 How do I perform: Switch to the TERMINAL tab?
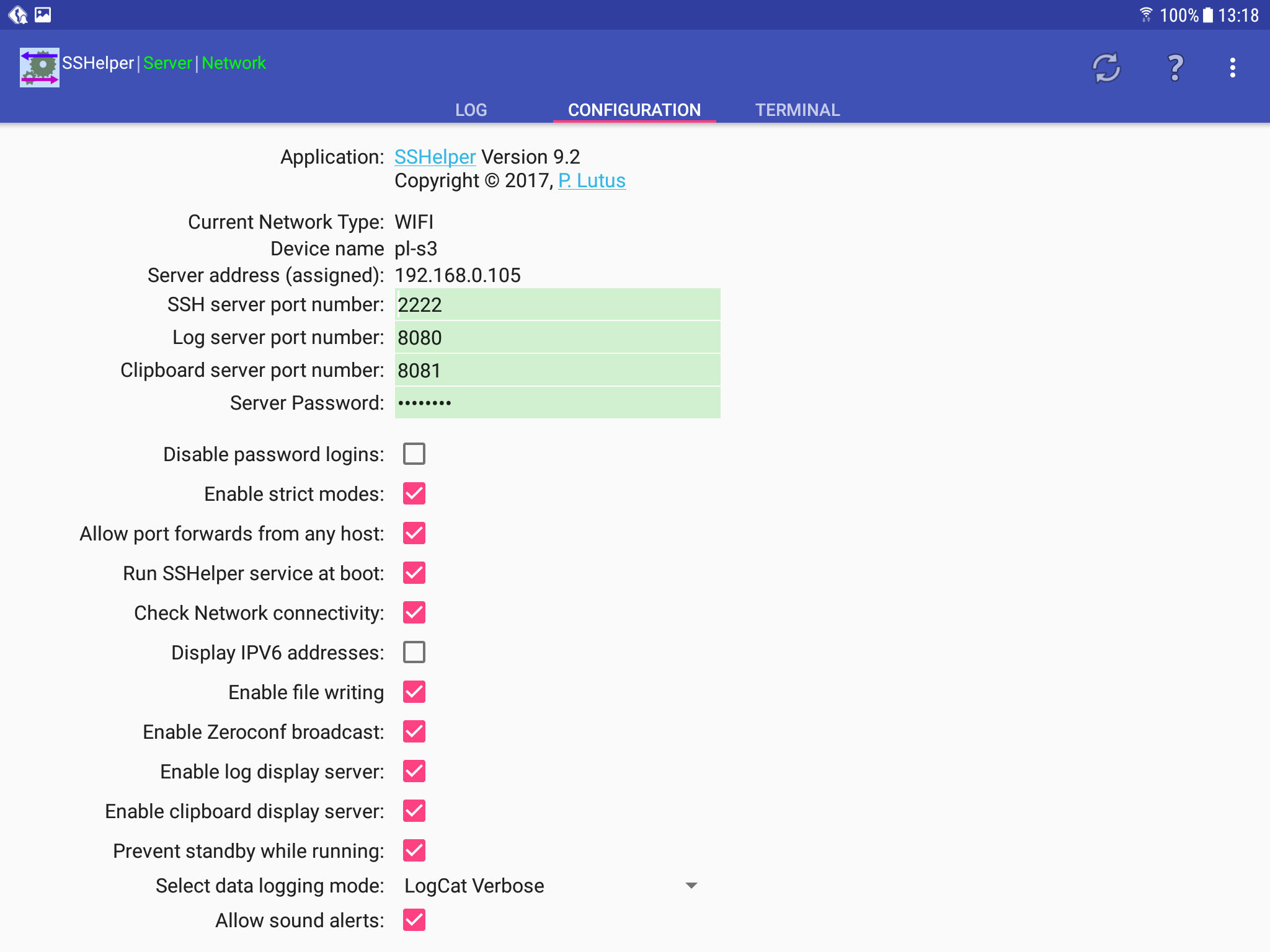tap(796, 109)
